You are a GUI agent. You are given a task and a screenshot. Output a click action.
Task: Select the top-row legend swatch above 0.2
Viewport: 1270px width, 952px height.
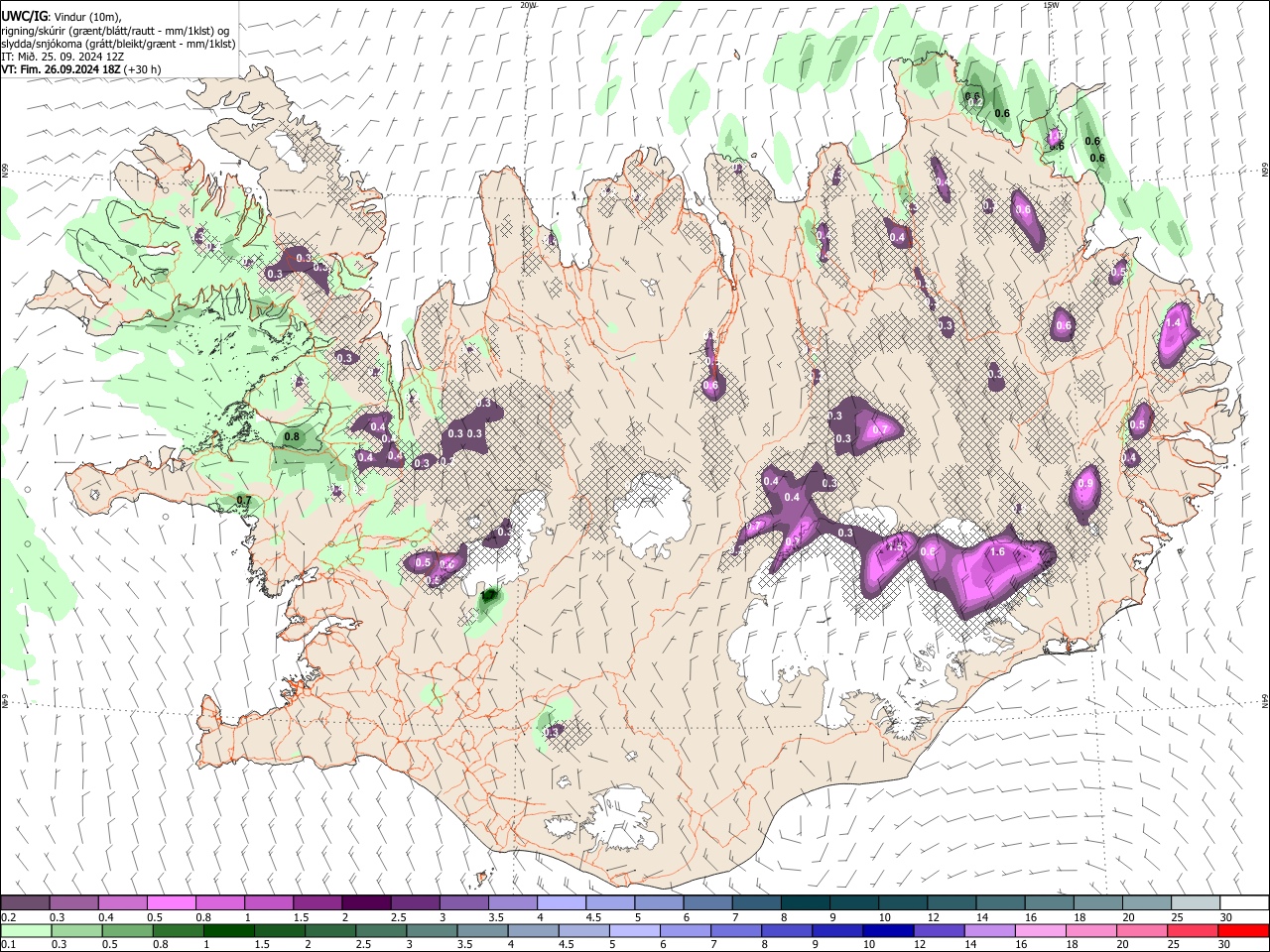[25, 903]
